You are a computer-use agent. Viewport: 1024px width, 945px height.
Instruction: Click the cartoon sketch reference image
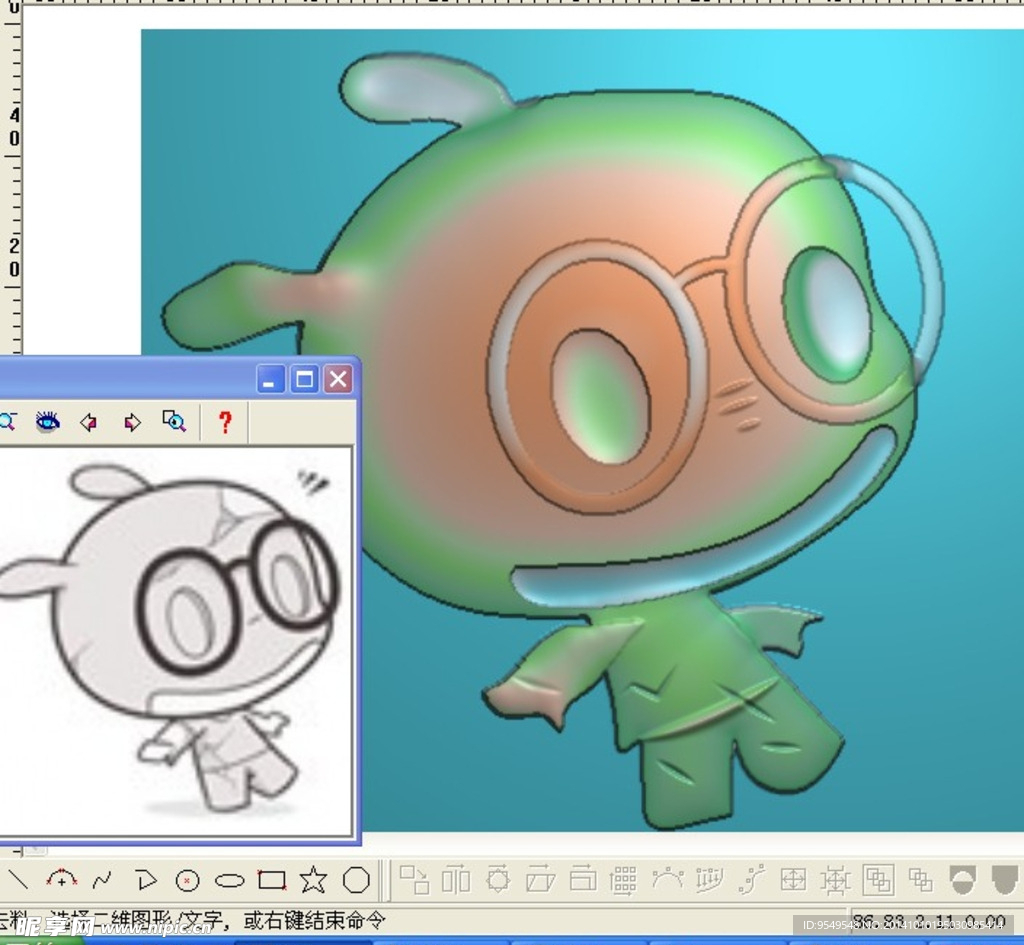(175, 640)
